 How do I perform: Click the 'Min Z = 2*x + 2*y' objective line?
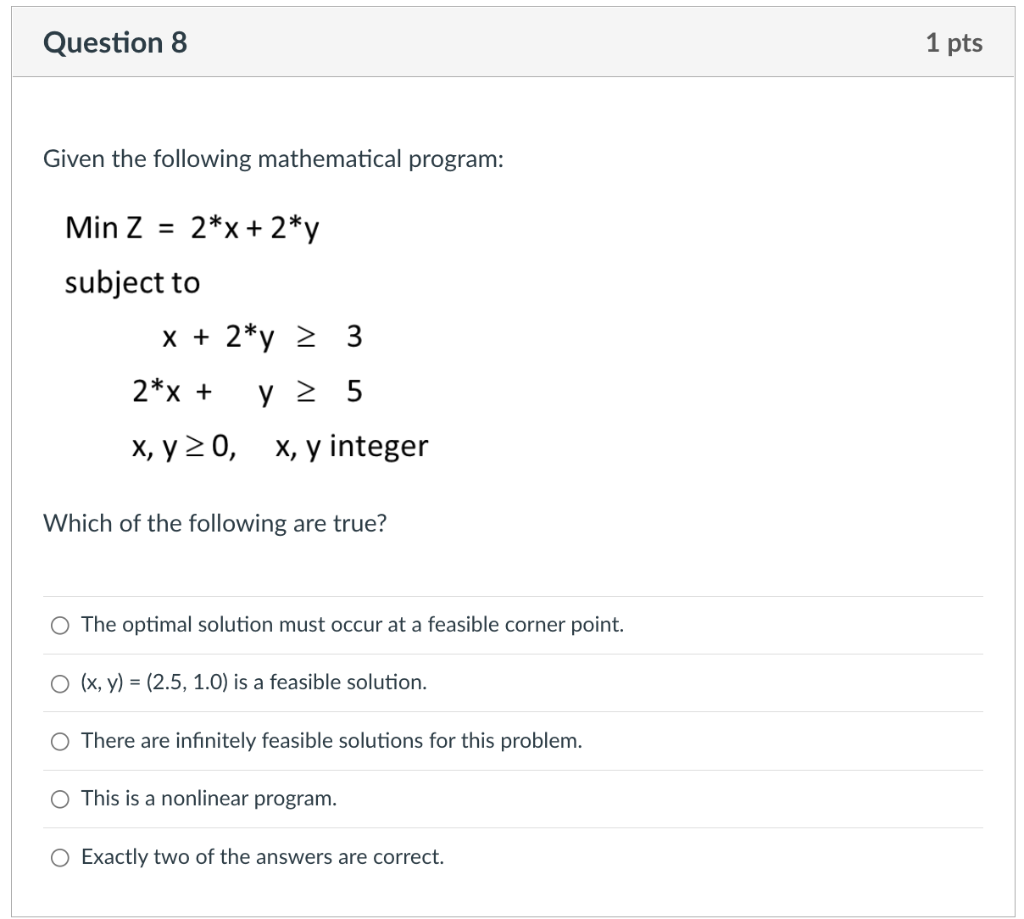[193, 226]
